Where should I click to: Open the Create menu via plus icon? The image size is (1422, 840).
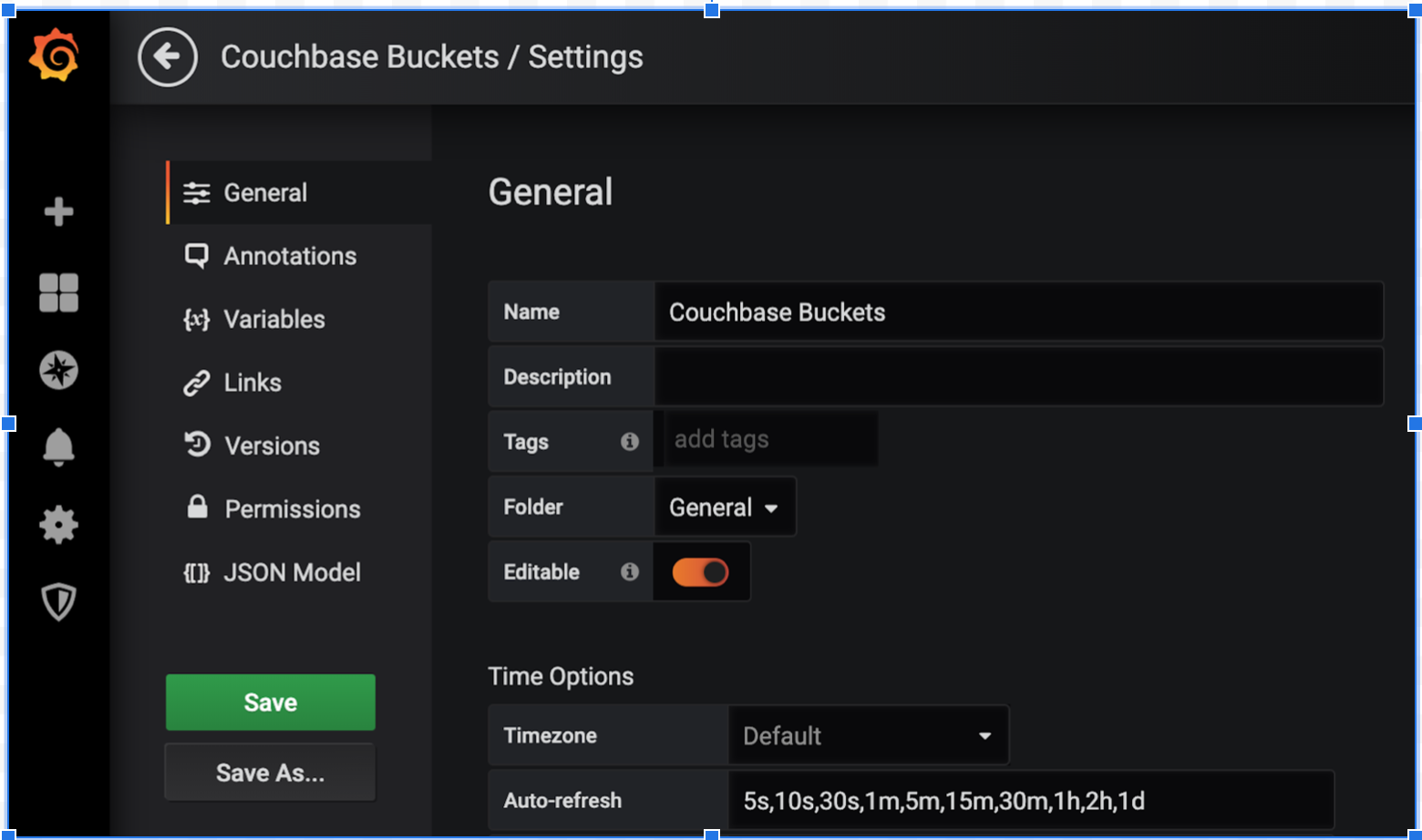[x=58, y=212]
